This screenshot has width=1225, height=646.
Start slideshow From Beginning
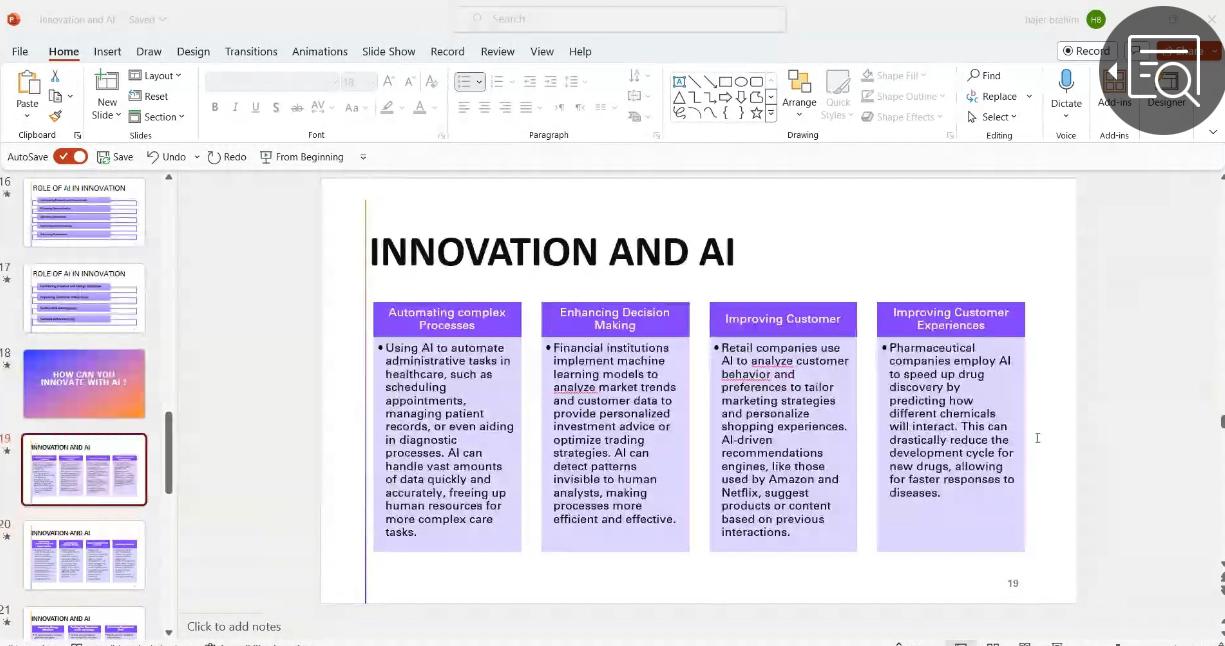click(302, 157)
